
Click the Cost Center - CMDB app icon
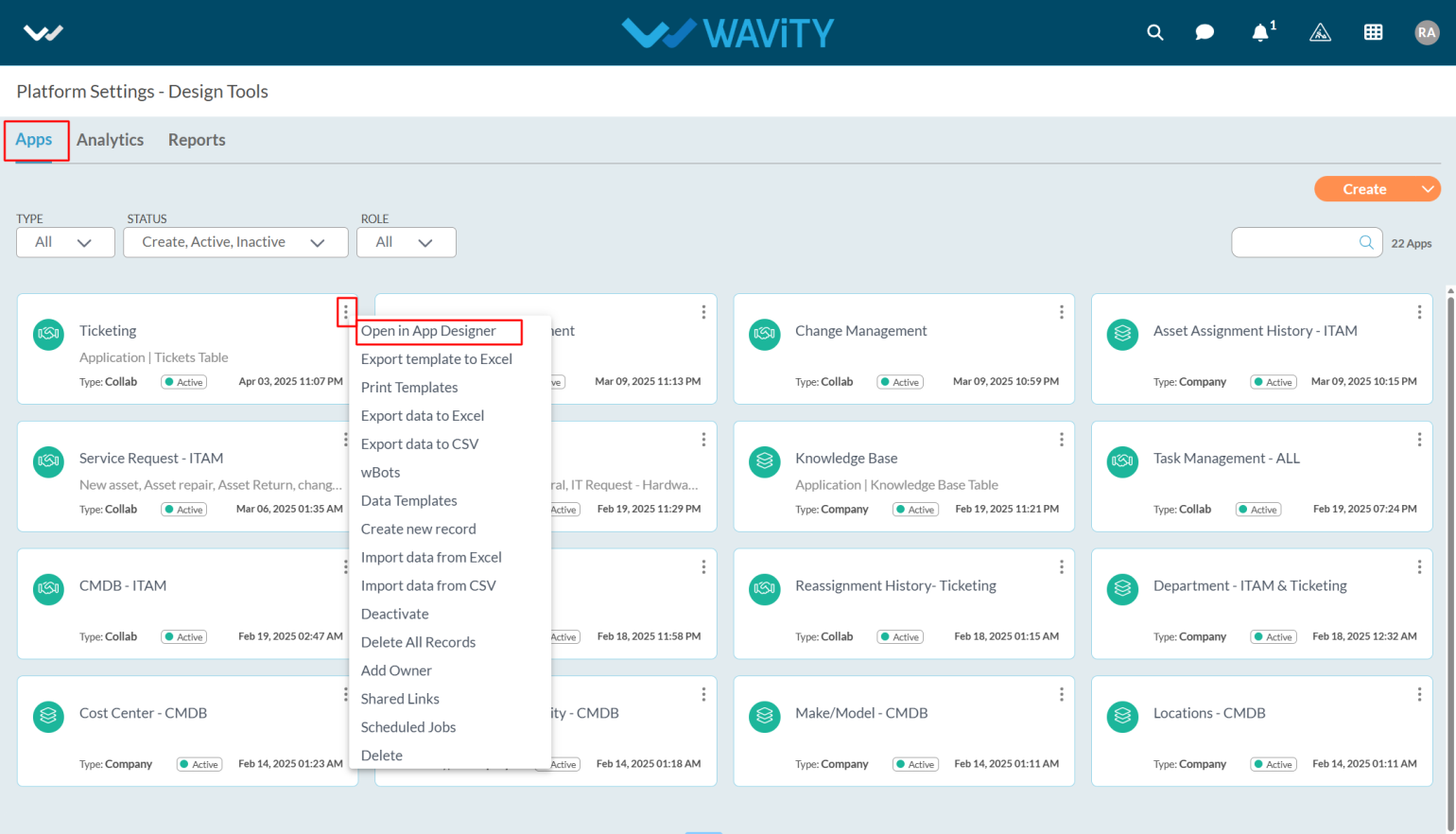click(x=48, y=717)
